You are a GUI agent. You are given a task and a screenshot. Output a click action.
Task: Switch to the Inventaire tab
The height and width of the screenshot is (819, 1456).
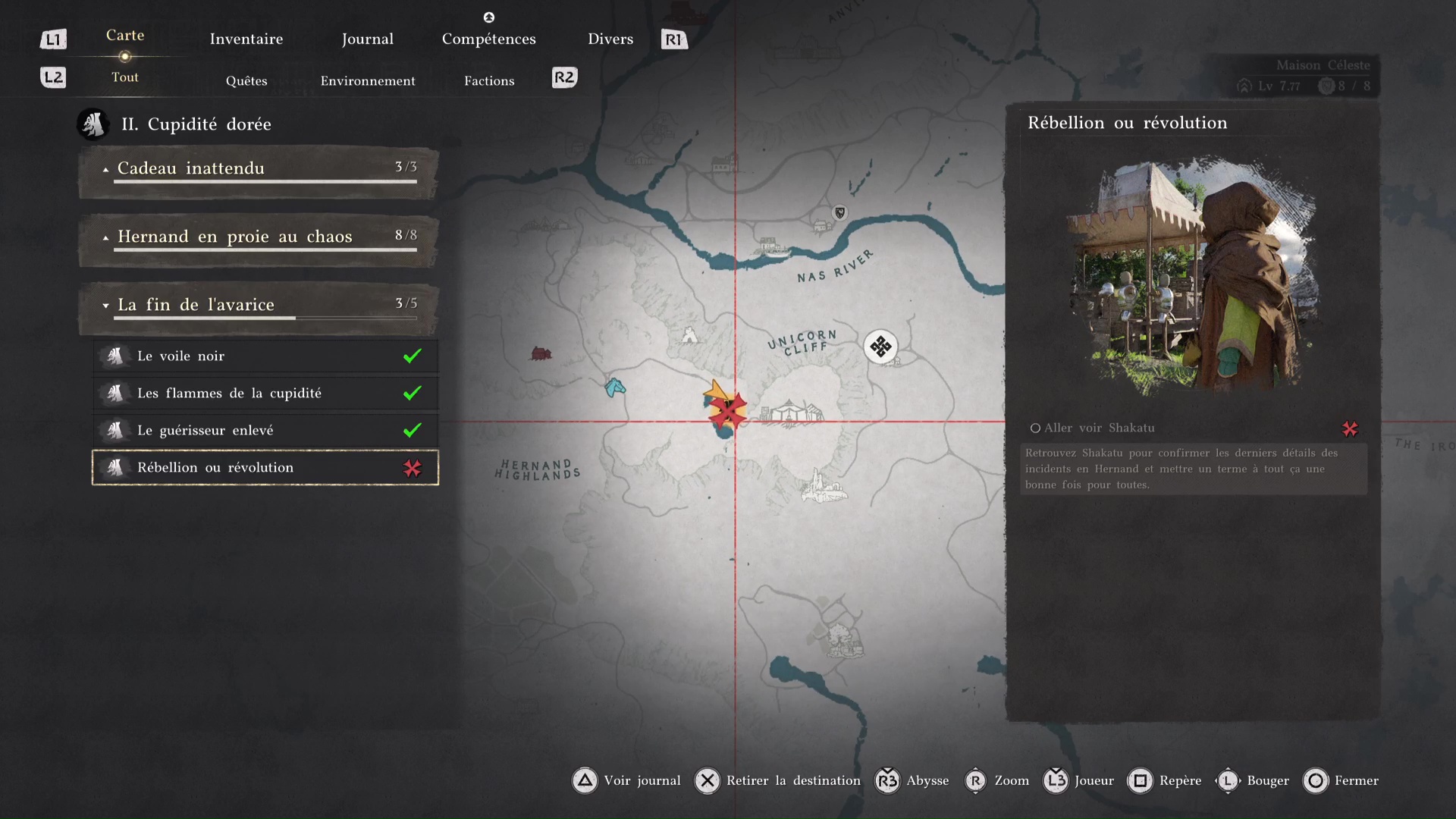(x=246, y=39)
